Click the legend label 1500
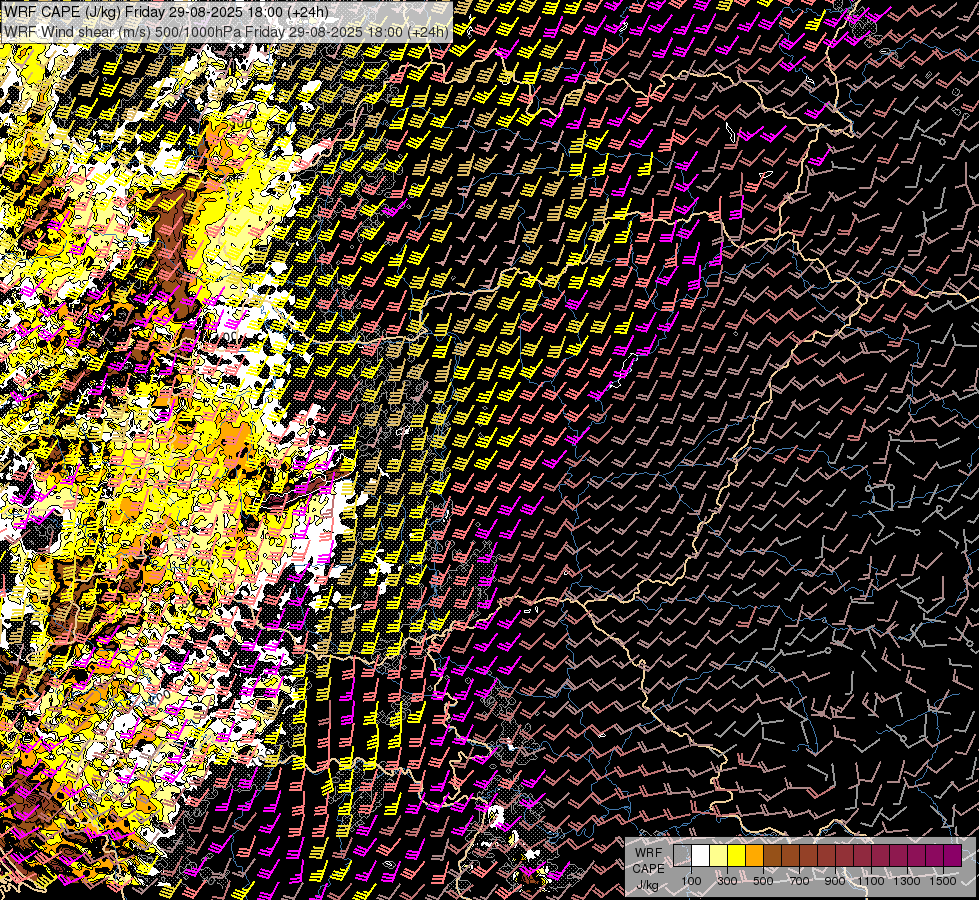This screenshot has width=979, height=900. (x=943, y=881)
